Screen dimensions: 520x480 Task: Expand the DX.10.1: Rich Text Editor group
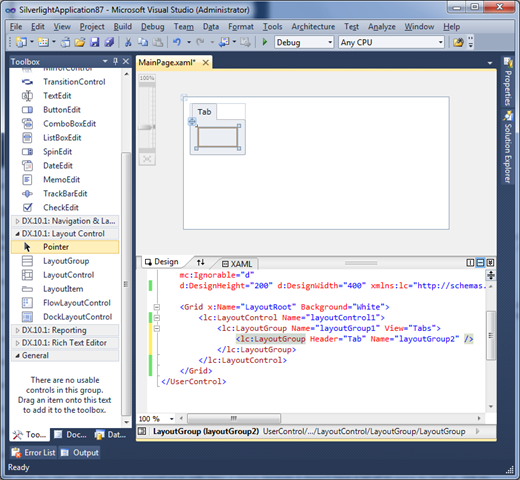(17, 343)
